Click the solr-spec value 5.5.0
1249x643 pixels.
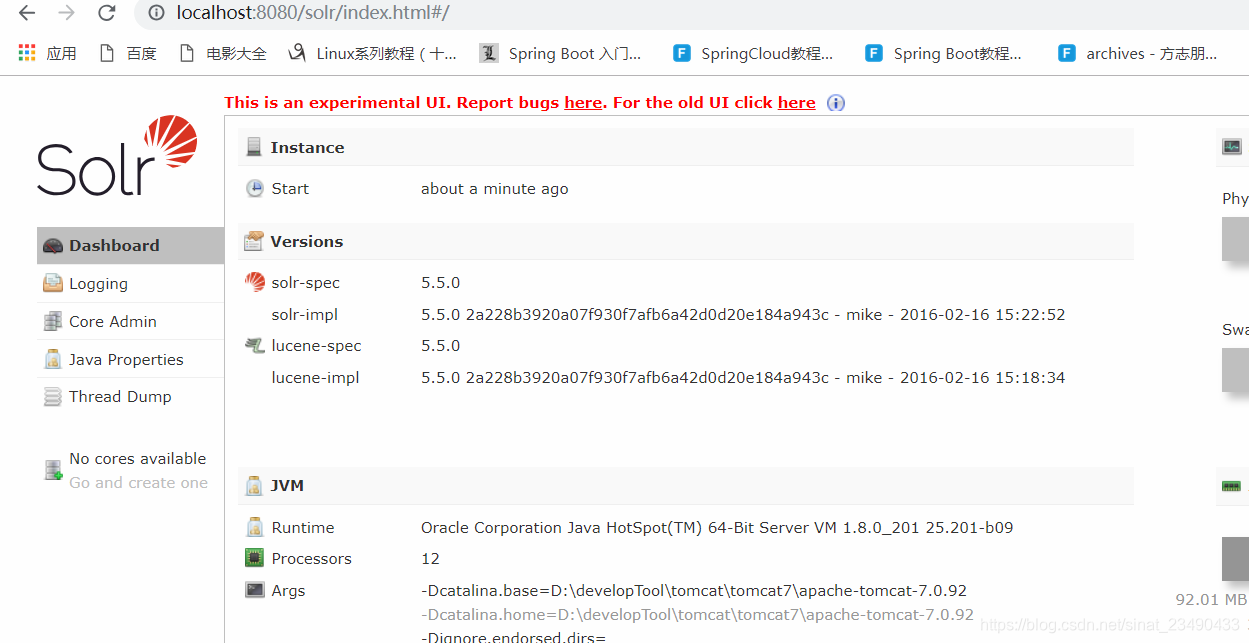pyautogui.click(x=440, y=282)
